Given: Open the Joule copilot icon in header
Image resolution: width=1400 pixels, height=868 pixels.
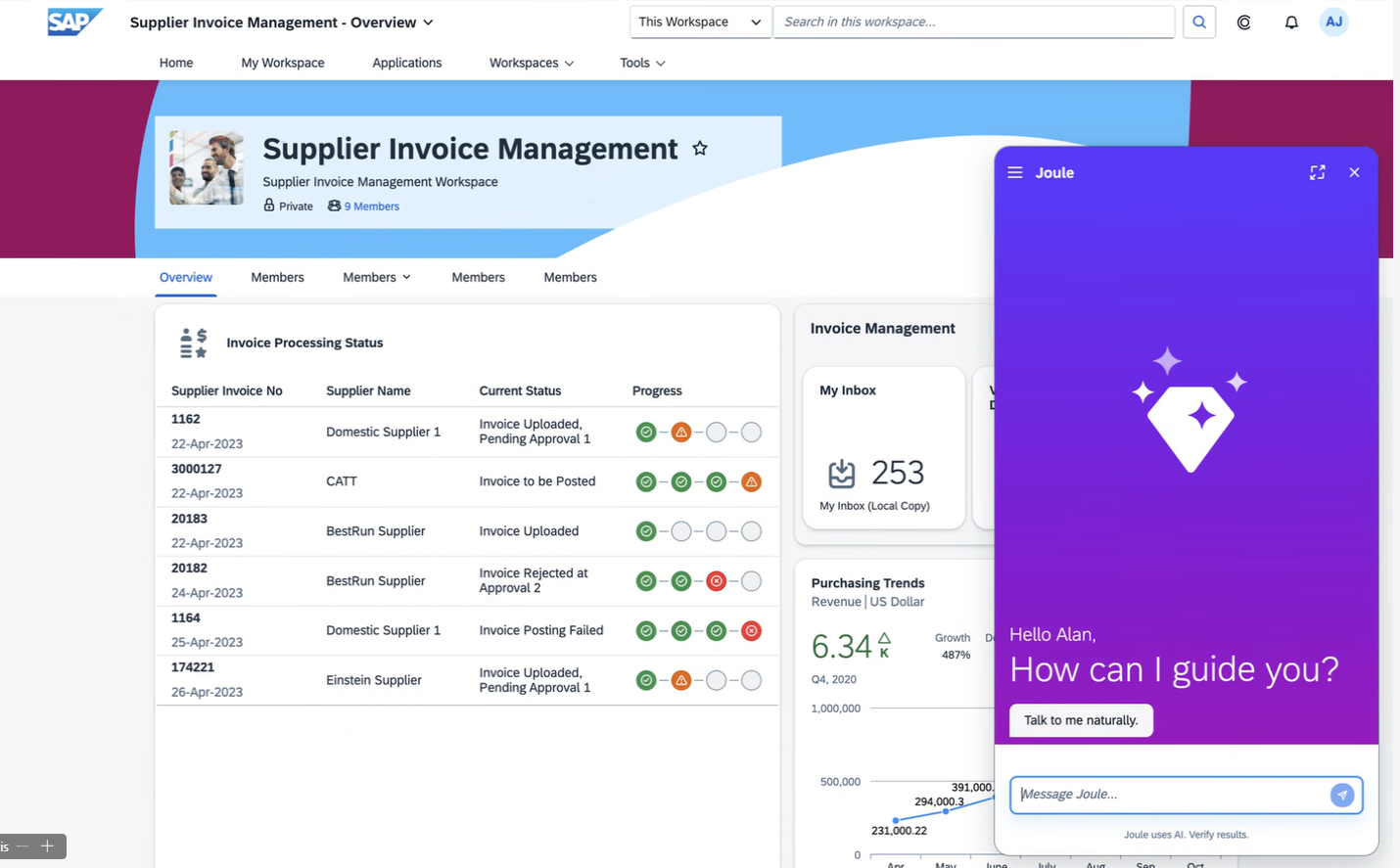Looking at the screenshot, I should 1243,22.
